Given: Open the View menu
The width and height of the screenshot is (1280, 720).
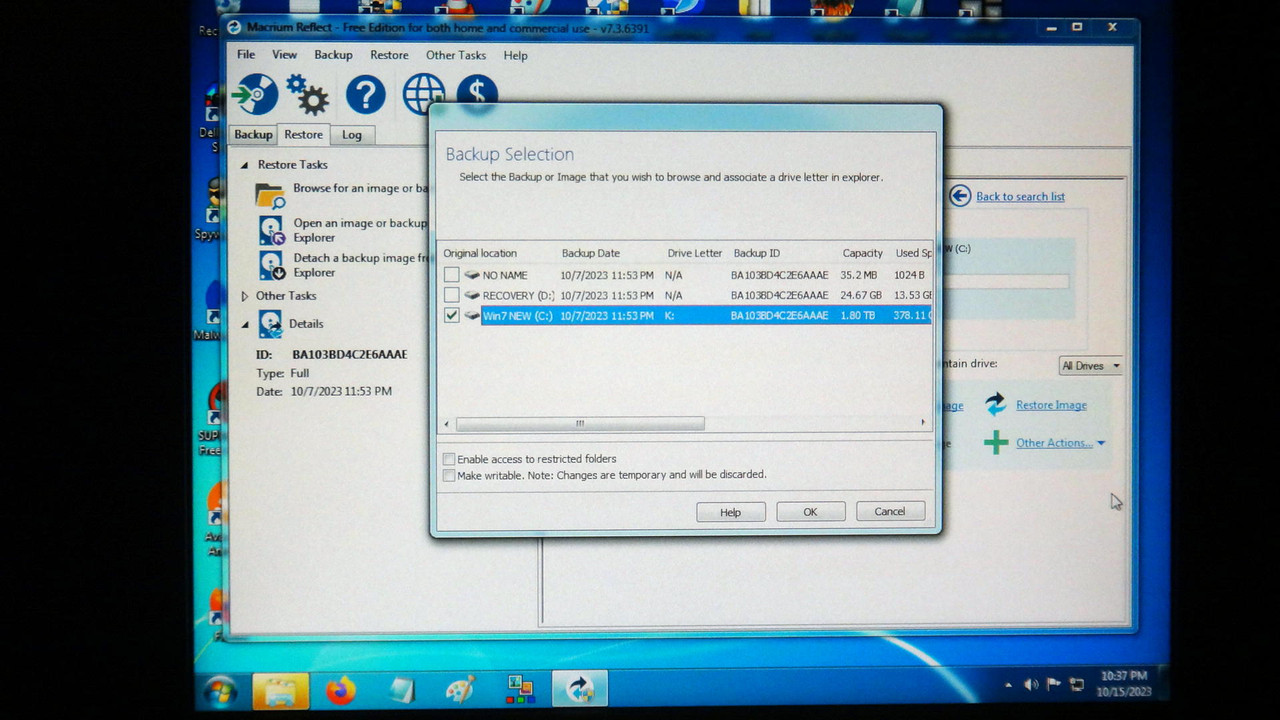Looking at the screenshot, I should pos(284,55).
